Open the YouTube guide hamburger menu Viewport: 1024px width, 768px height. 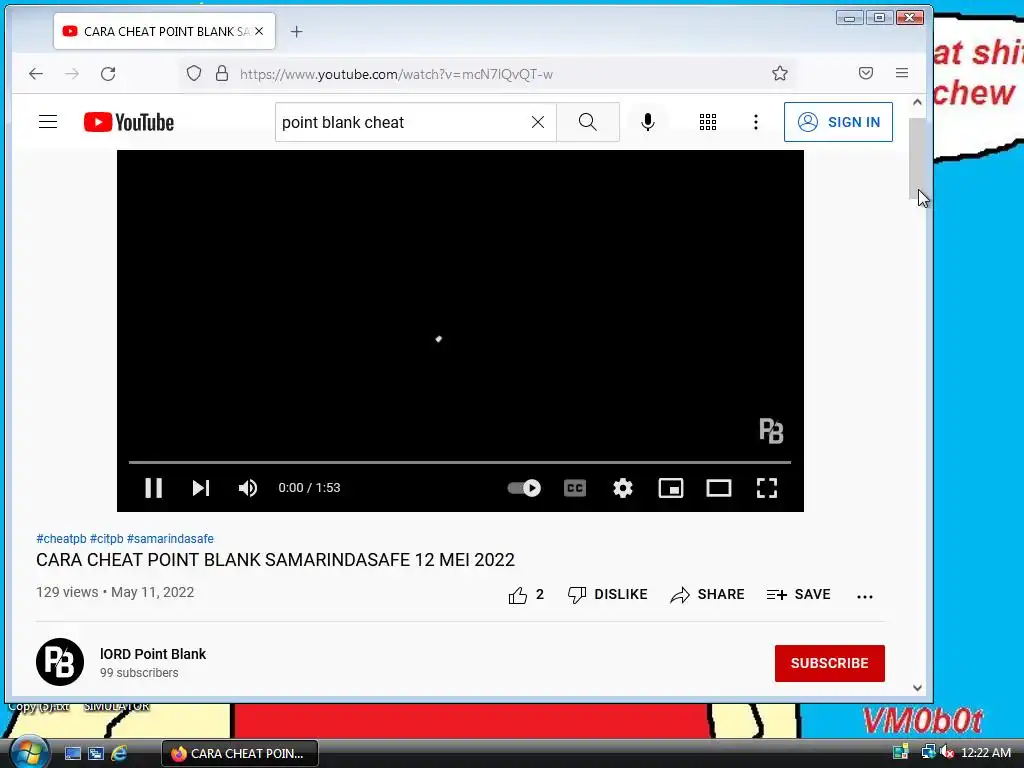48,122
